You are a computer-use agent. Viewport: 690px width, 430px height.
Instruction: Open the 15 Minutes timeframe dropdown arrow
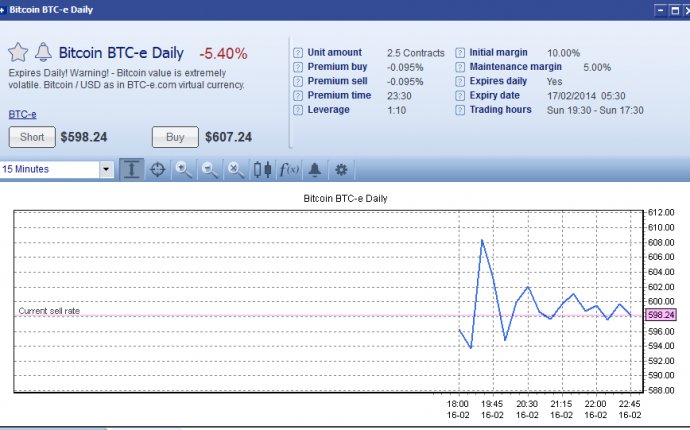click(106, 169)
